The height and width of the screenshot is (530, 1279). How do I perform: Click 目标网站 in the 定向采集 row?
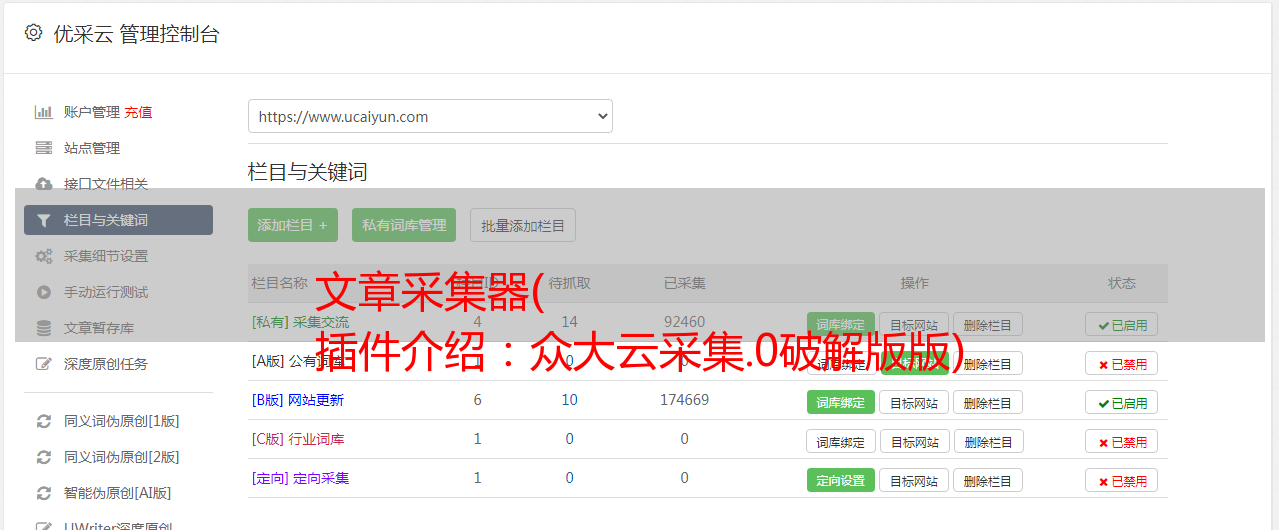pos(914,480)
